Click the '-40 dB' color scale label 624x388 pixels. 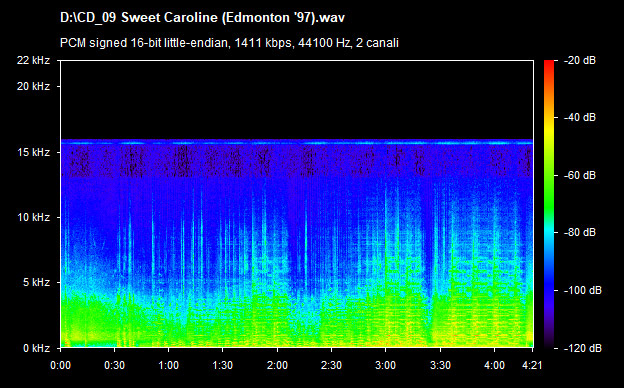[580, 117]
